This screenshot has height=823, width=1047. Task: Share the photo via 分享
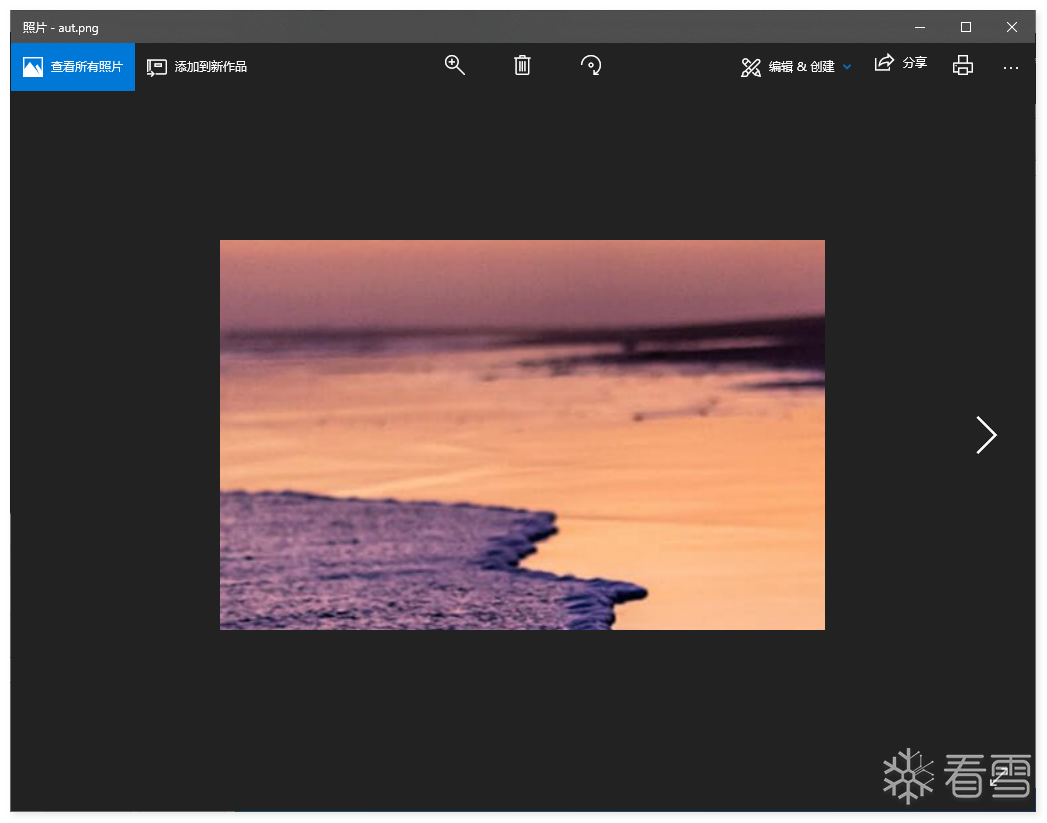point(901,63)
